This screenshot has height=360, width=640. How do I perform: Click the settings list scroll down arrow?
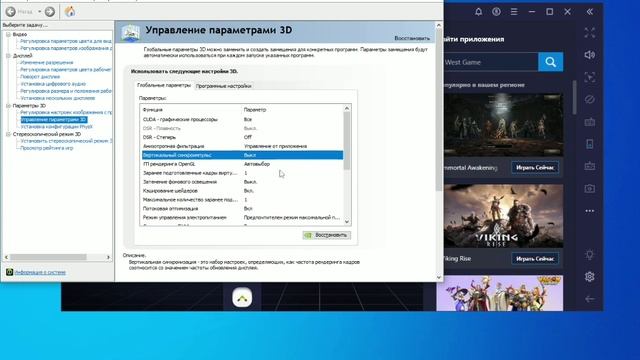pyautogui.click(x=347, y=222)
